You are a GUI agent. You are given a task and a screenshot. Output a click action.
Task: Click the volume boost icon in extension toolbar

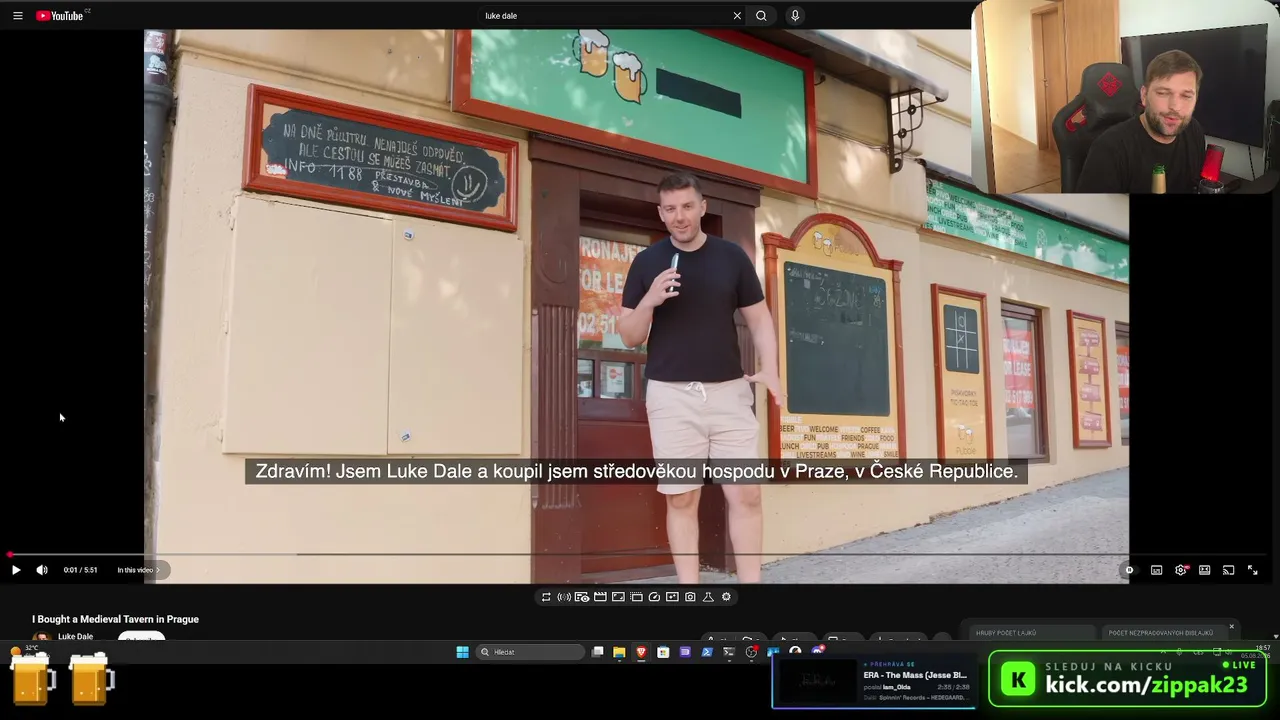pos(564,597)
